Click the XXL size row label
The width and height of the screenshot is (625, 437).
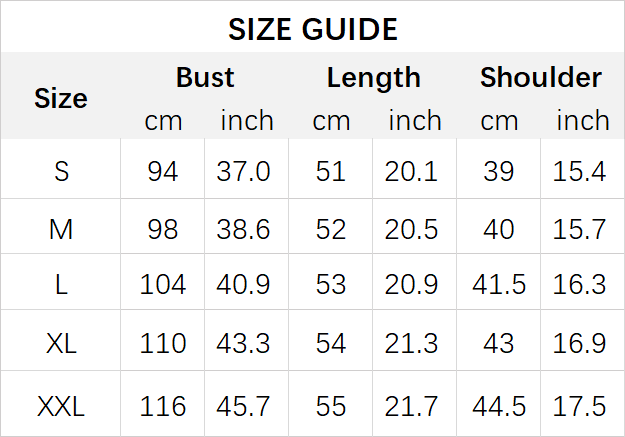pos(61,406)
